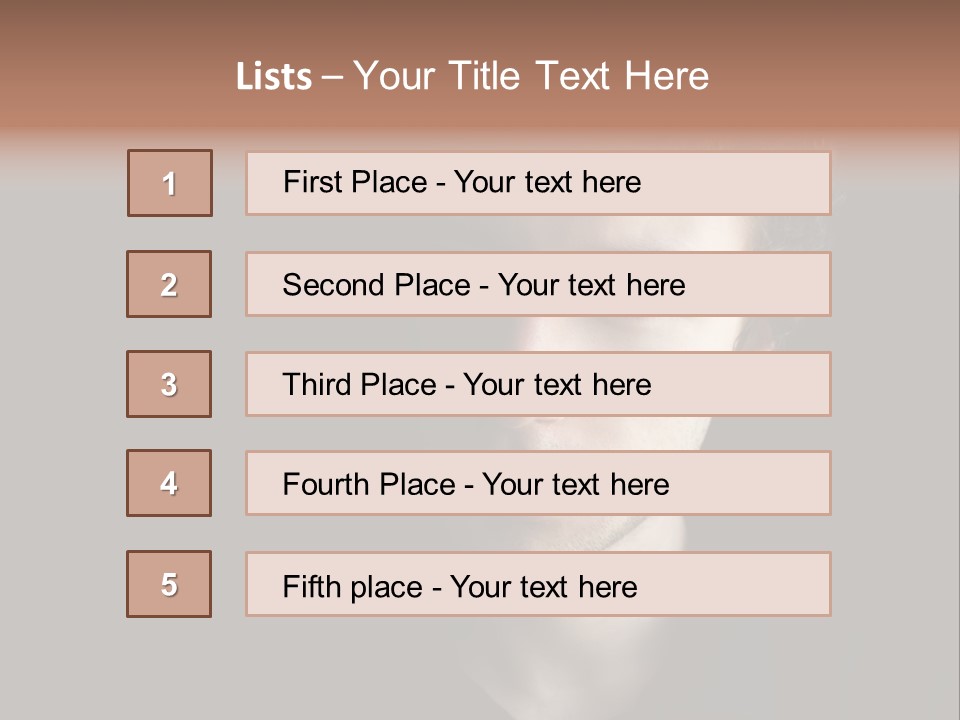Click the number 3 square
Screen dimensions: 960x720
point(169,384)
